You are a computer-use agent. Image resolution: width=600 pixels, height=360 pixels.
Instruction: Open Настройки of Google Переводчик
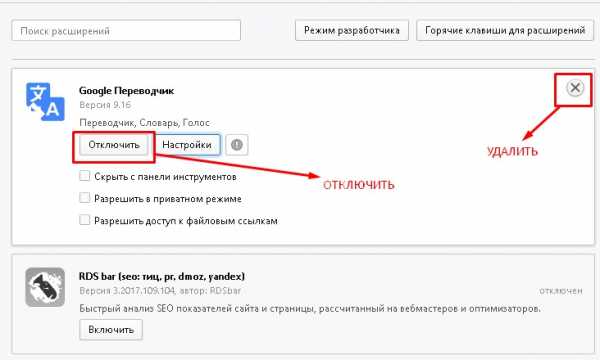tap(187, 145)
